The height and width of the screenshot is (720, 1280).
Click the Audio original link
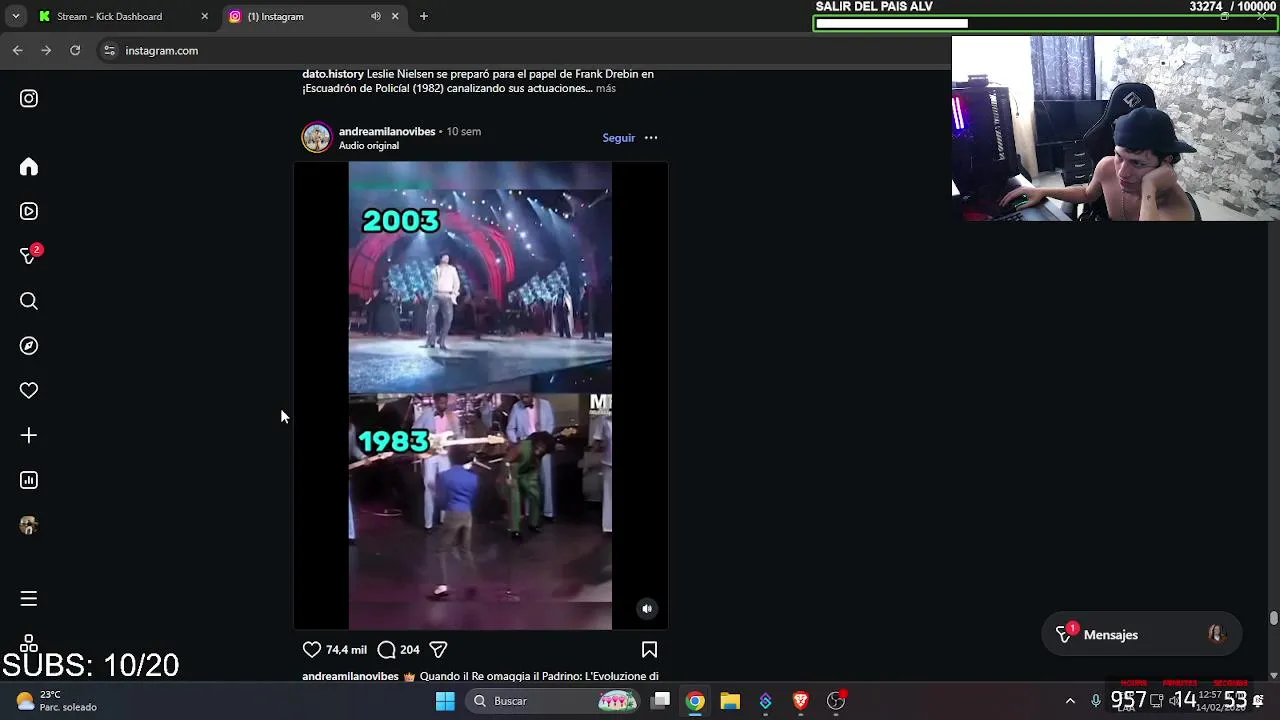tap(369, 146)
